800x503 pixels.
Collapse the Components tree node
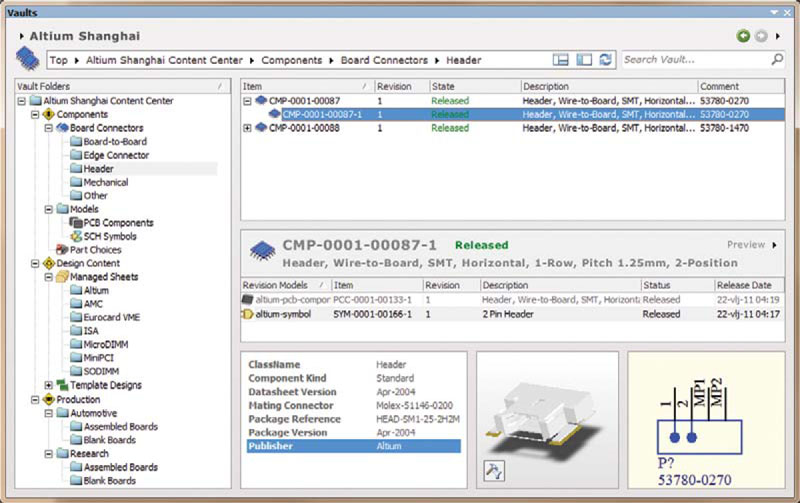tap(35, 115)
